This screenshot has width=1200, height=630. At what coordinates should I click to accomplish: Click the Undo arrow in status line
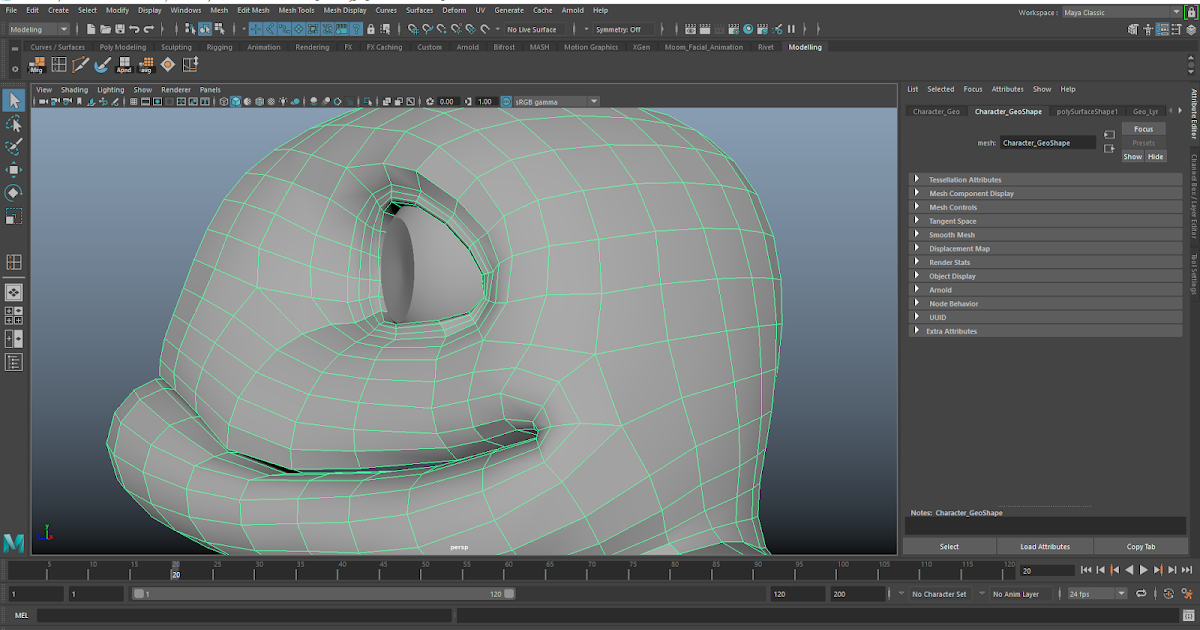click(x=134, y=30)
